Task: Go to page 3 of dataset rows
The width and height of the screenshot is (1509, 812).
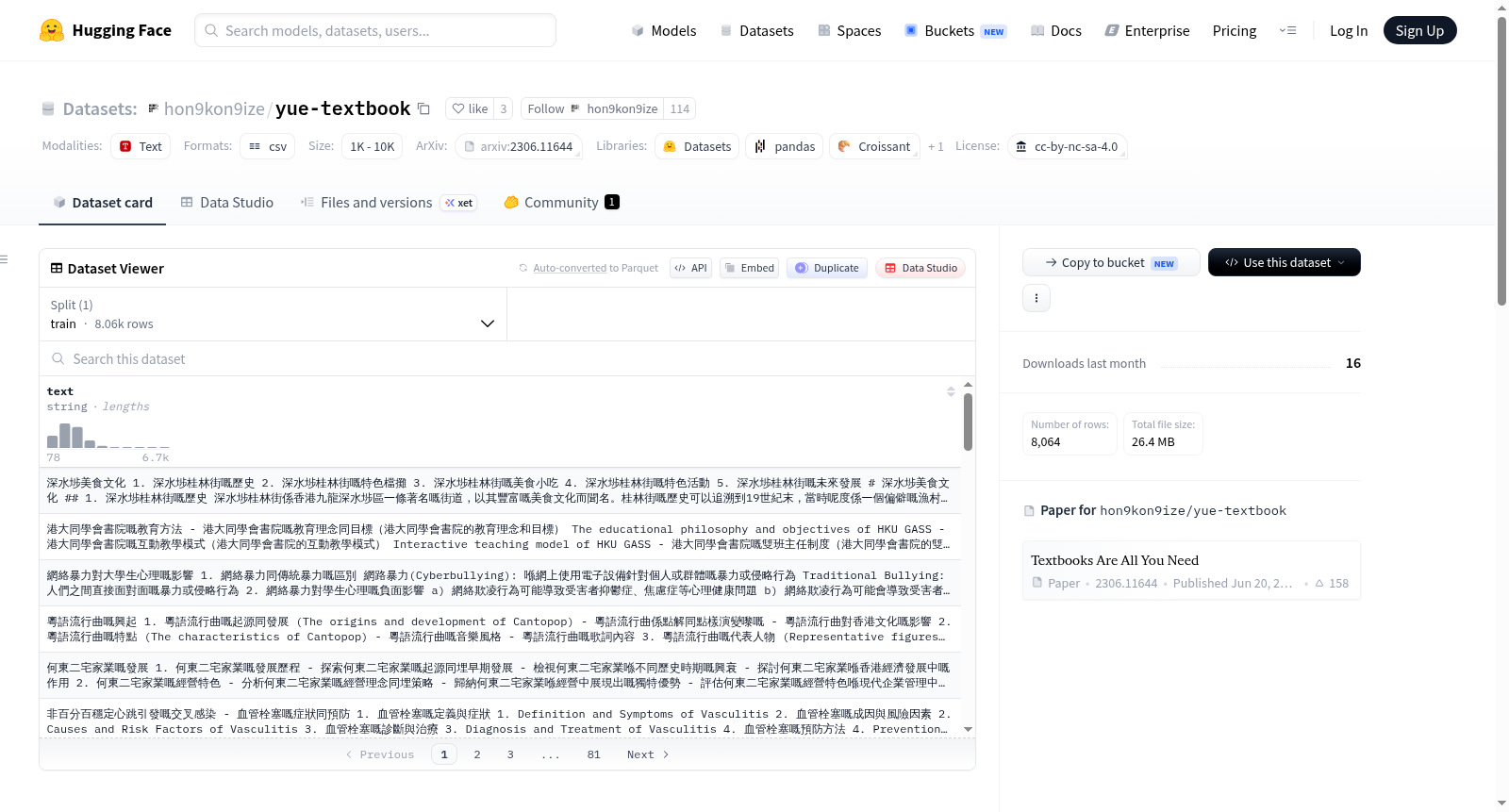Action: [x=510, y=754]
